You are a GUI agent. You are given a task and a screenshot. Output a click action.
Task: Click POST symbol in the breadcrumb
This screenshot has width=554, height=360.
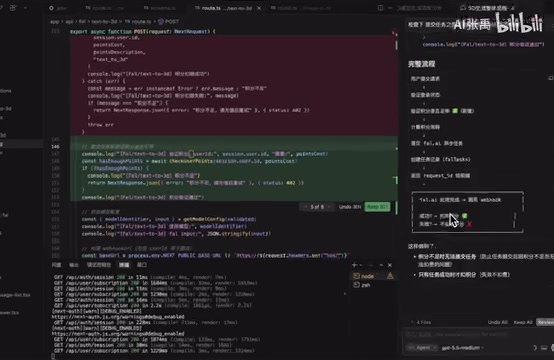point(169,22)
